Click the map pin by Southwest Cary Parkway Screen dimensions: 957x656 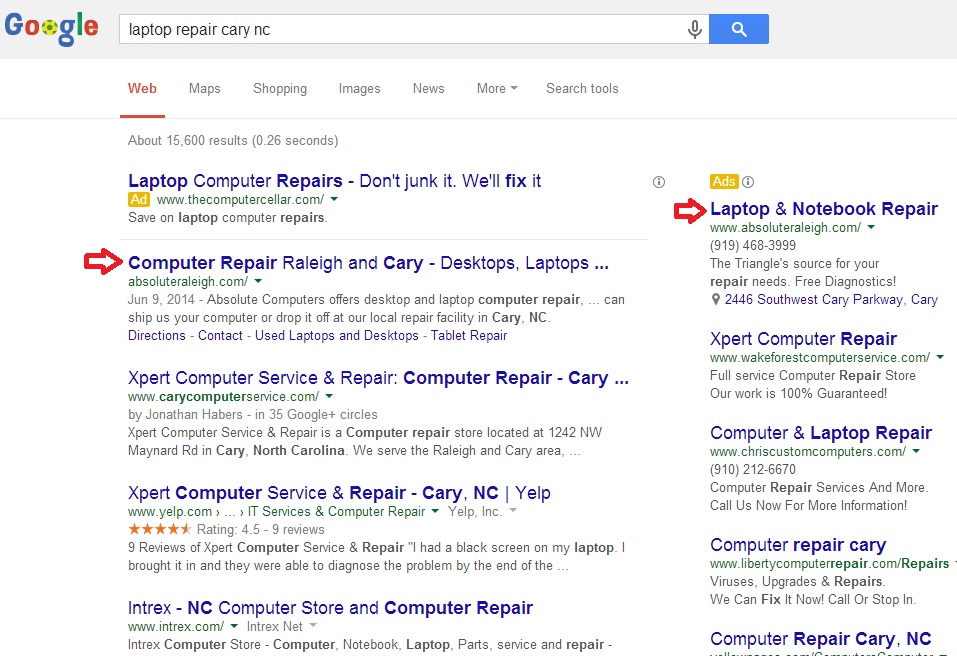[716, 300]
